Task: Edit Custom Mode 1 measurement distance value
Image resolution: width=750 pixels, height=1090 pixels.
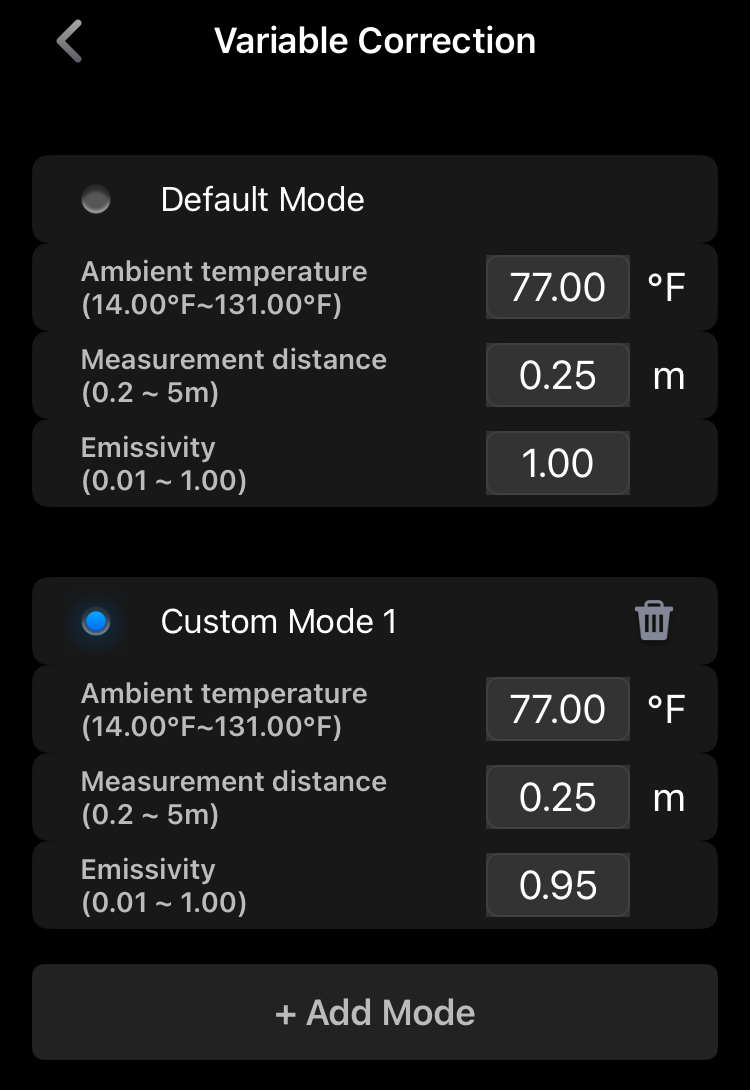Action: pos(558,797)
